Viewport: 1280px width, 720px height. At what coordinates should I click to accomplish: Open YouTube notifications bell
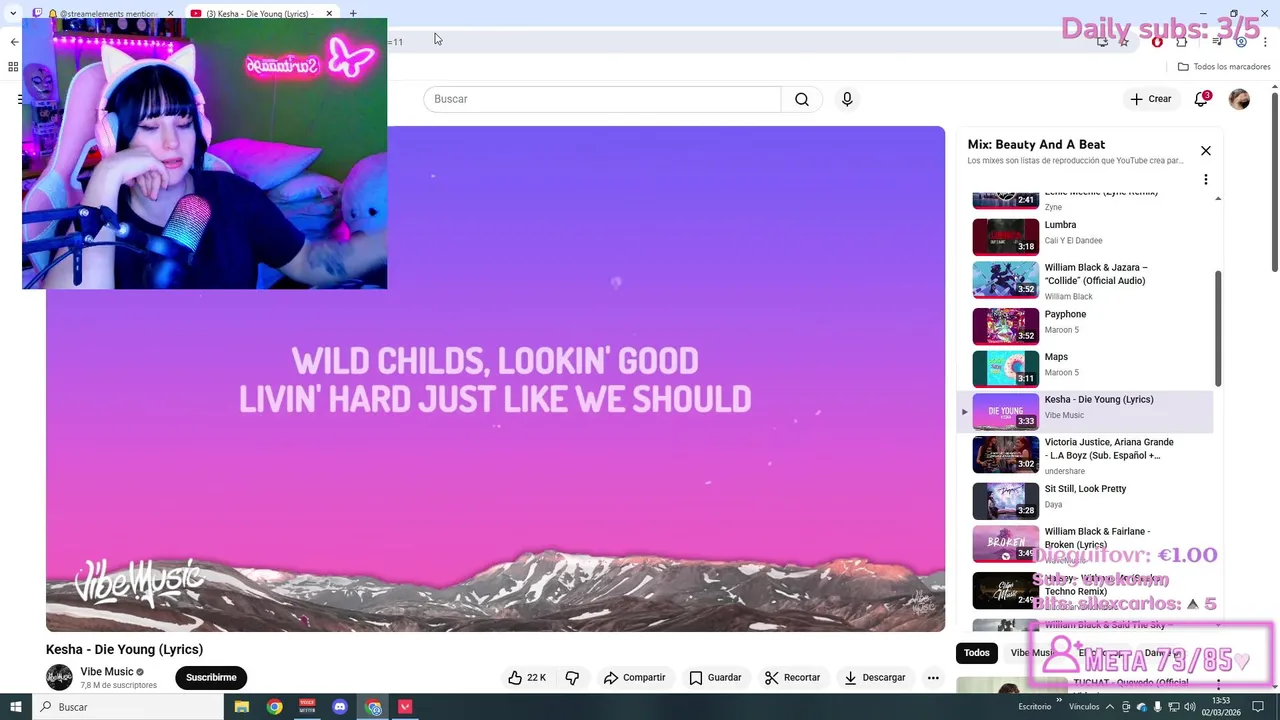1201,99
